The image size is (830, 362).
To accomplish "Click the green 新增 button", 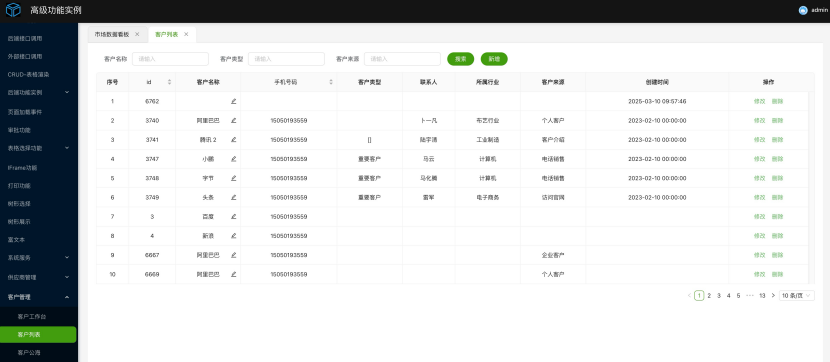I will (x=494, y=59).
